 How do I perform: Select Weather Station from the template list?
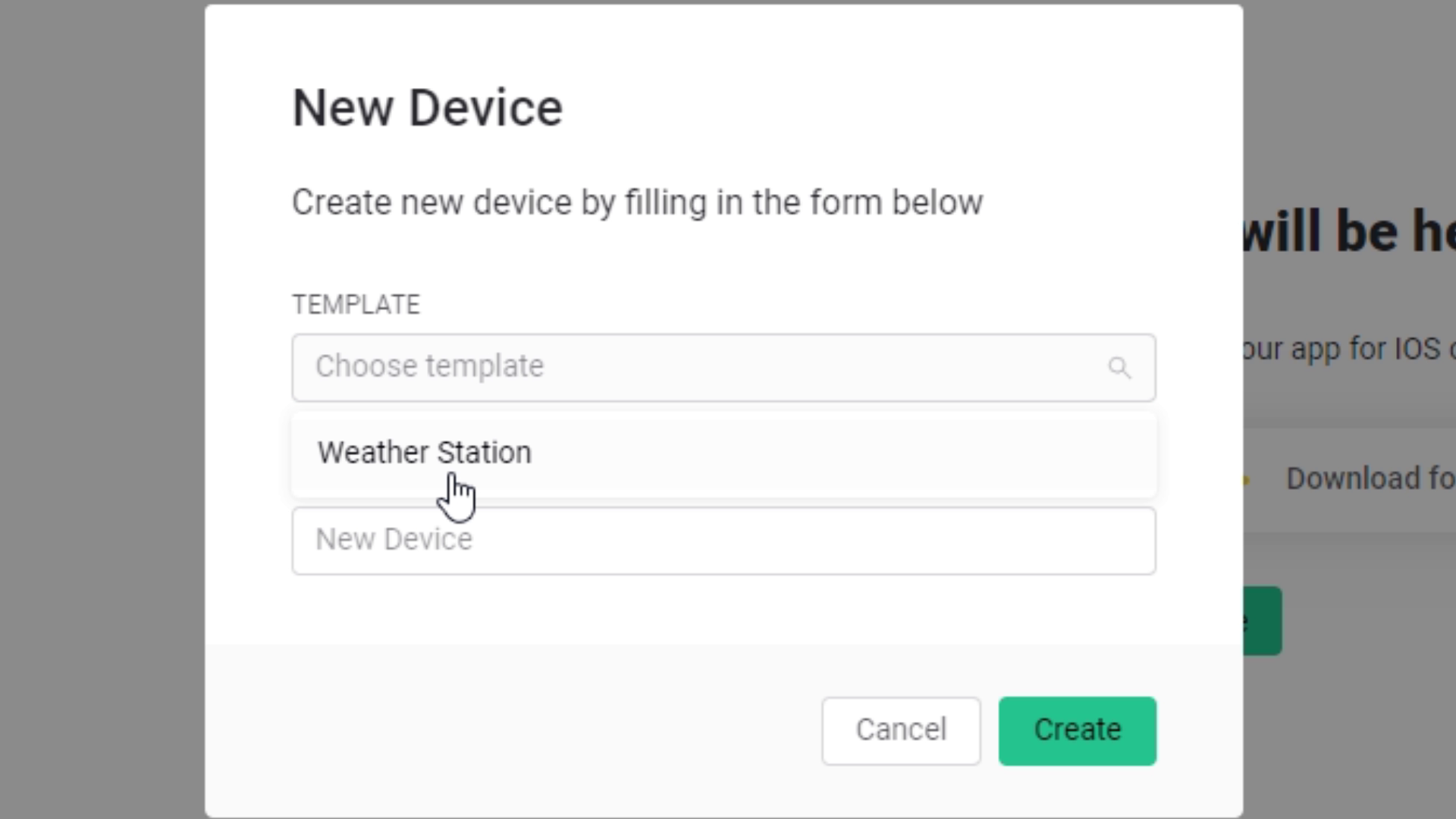[425, 453]
